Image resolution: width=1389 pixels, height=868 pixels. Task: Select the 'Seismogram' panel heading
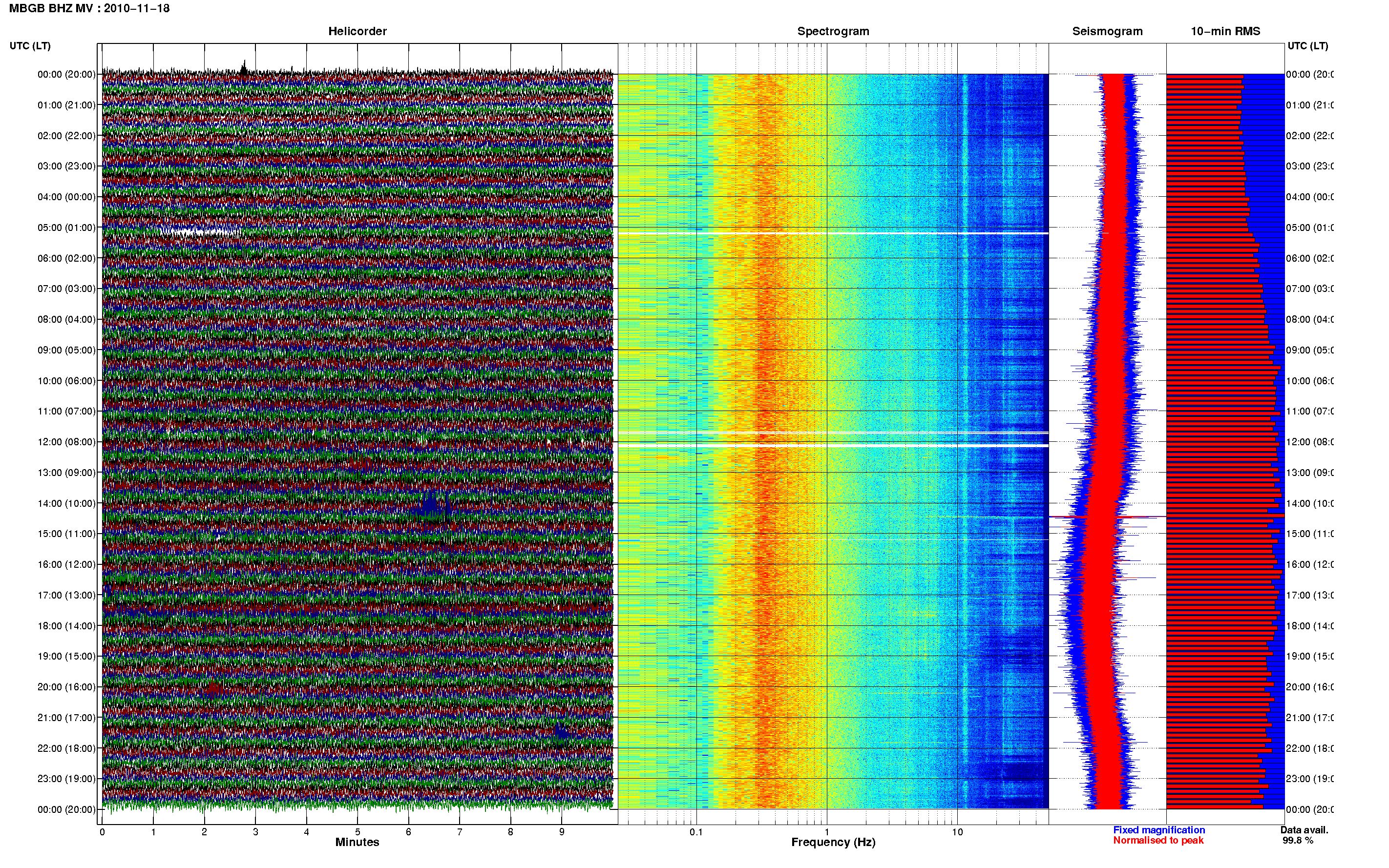(x=1107, y=31)
